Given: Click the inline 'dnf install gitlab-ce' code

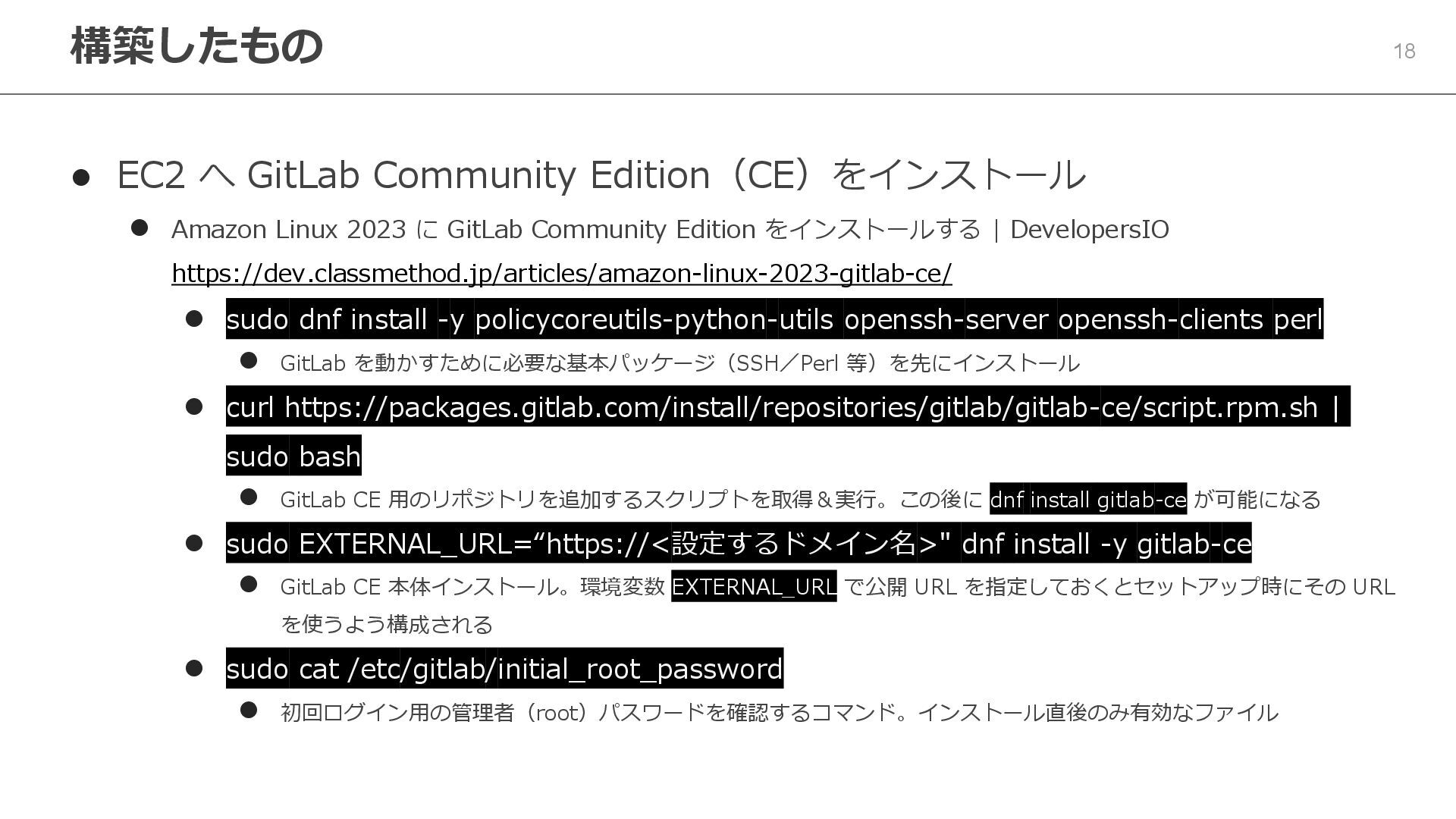Looking at the screenshot, I should coord(1087,500).
